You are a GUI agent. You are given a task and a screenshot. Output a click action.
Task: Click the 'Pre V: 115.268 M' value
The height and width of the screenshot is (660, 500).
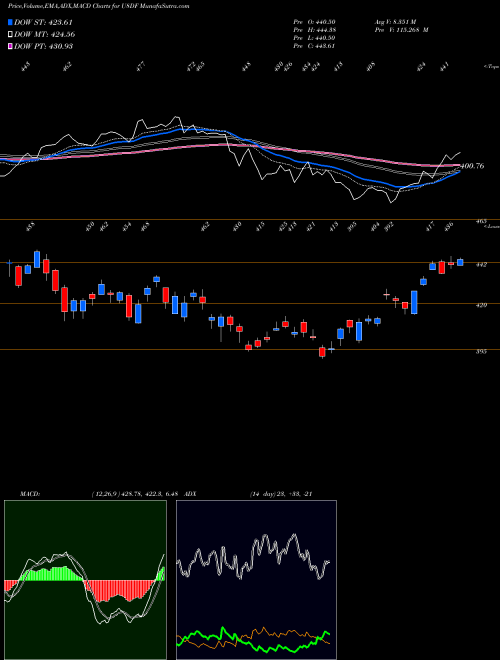click(401, 30)
